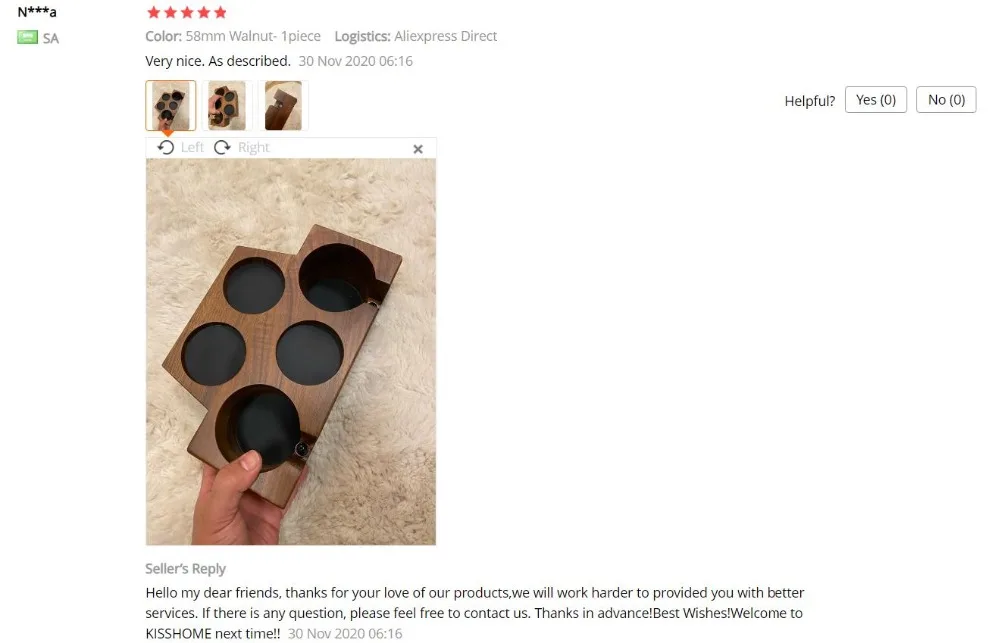Close the enlarged review photo preview
1000x643 pixels.
(x=418, y=149)
